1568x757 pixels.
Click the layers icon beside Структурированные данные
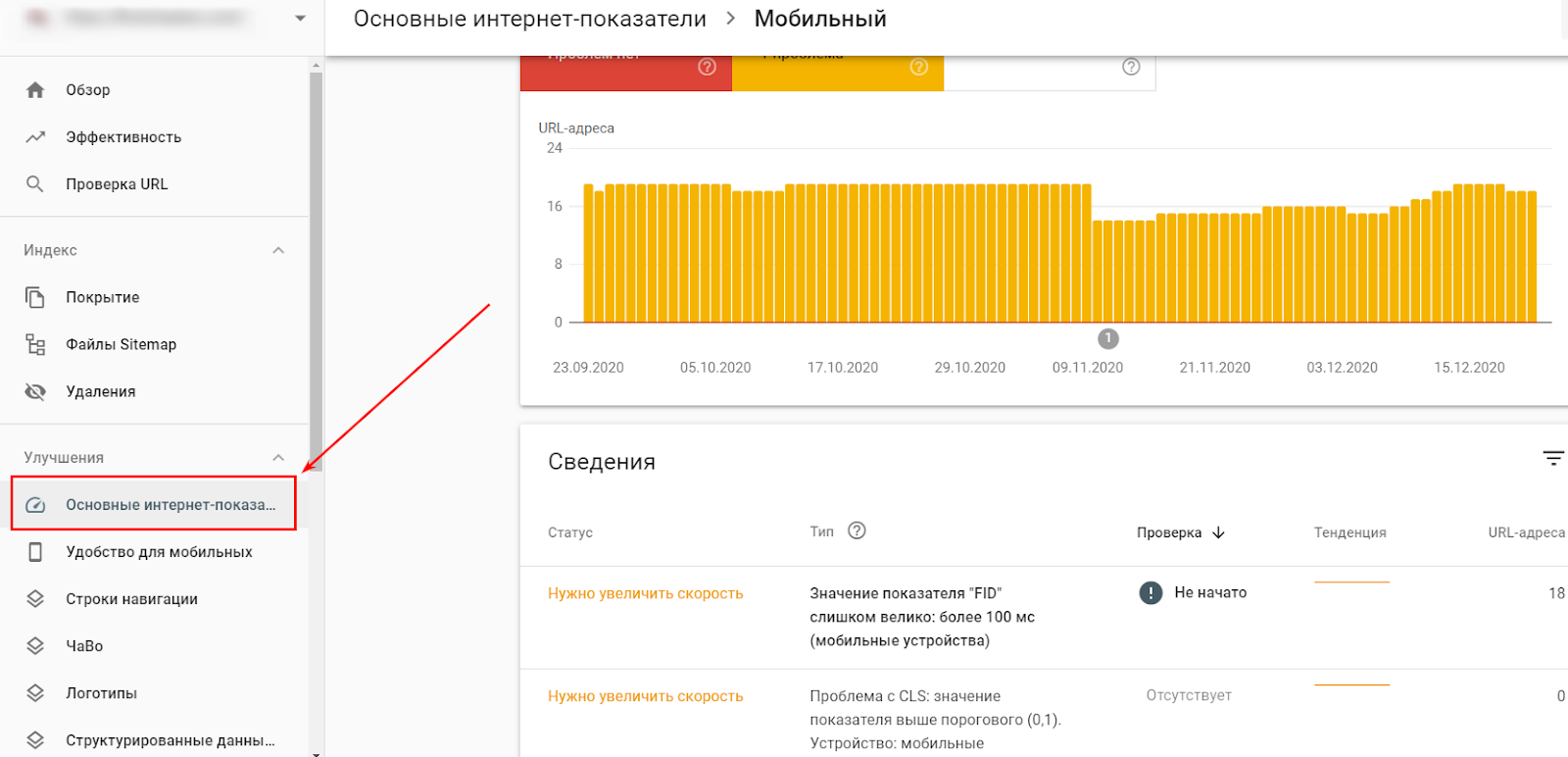35,740
